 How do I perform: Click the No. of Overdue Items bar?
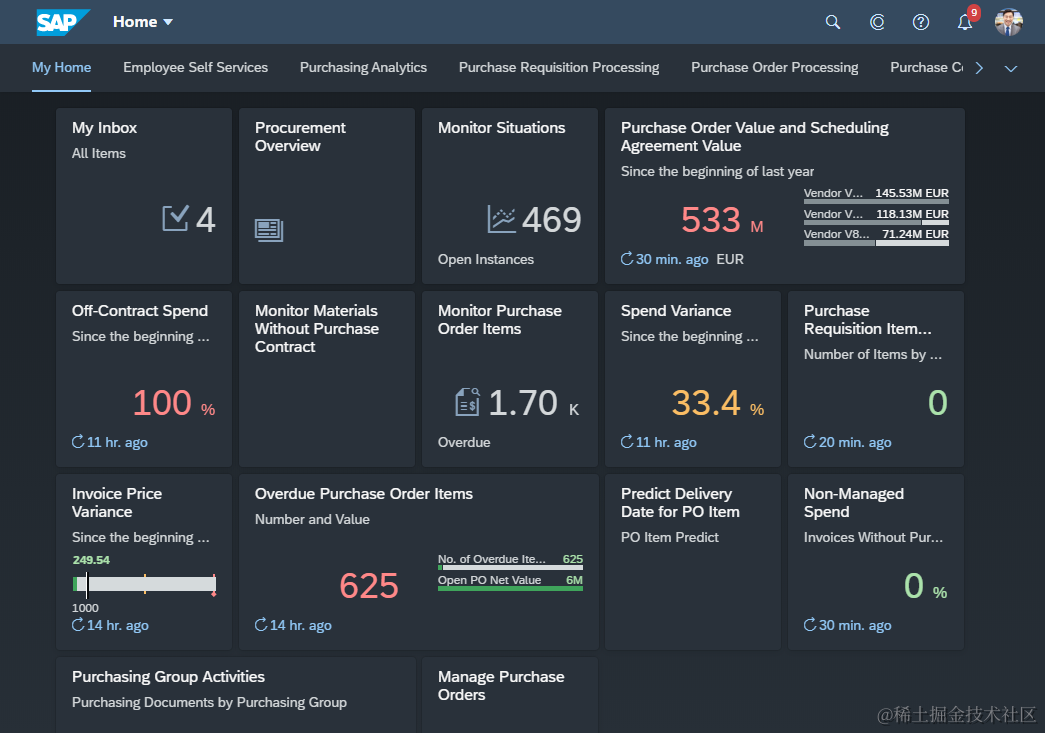[x=510, y=567]
